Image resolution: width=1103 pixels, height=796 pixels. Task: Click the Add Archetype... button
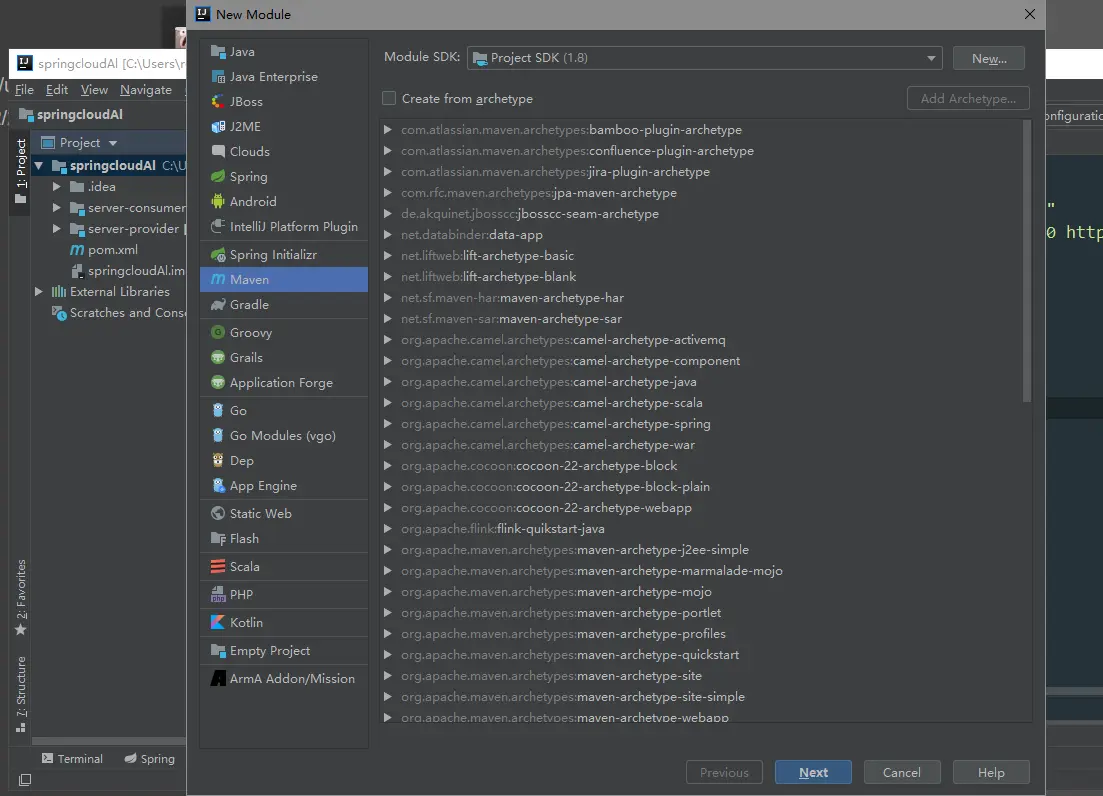[968, 98]
